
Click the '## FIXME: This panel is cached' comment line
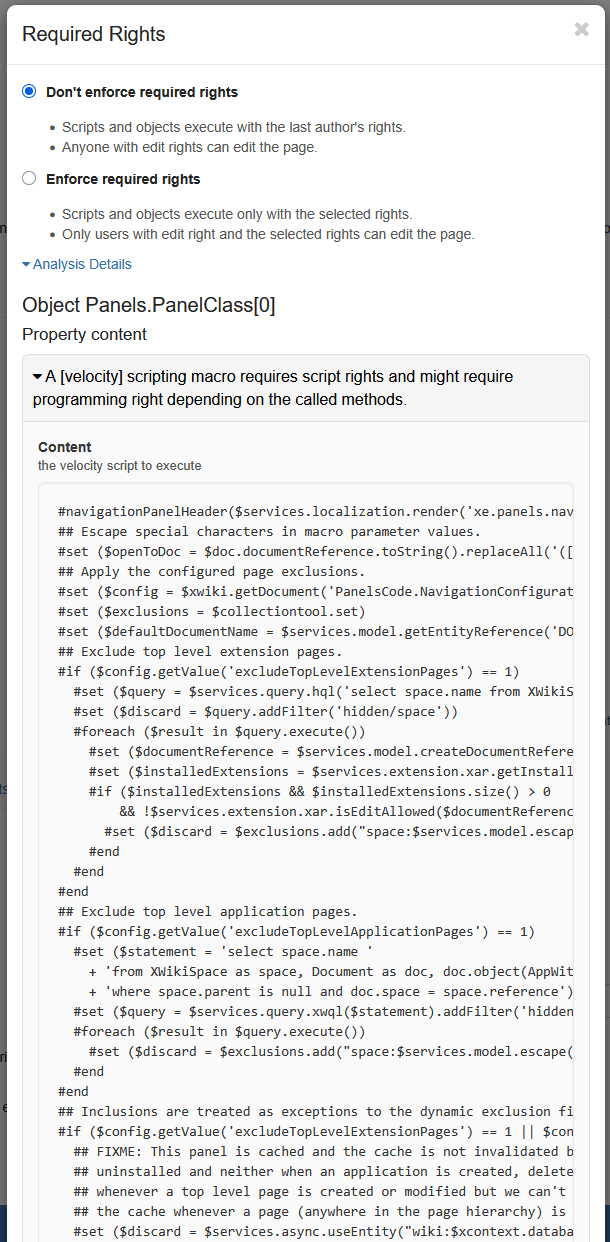point(322,1151)
